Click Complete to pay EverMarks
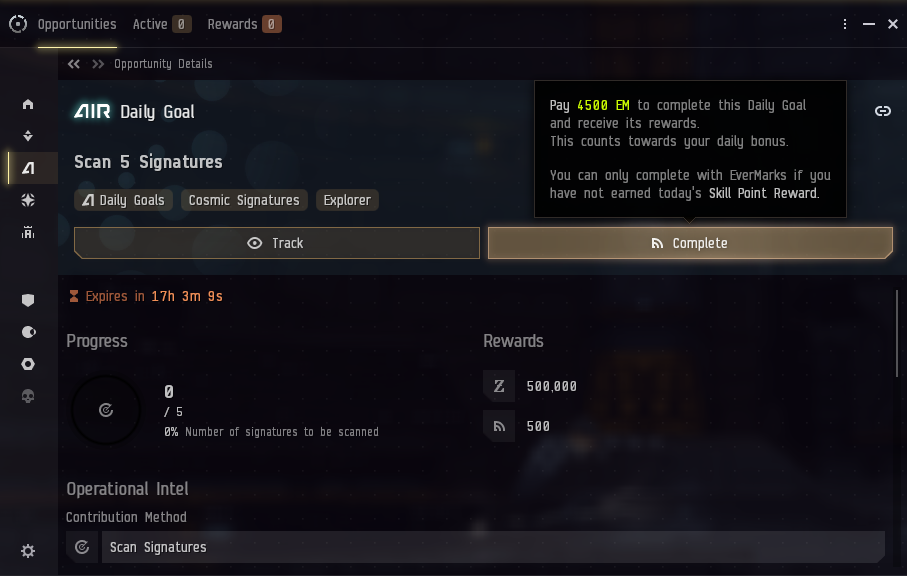This screenshot has height=576, width=907. (x=690, y=243)
